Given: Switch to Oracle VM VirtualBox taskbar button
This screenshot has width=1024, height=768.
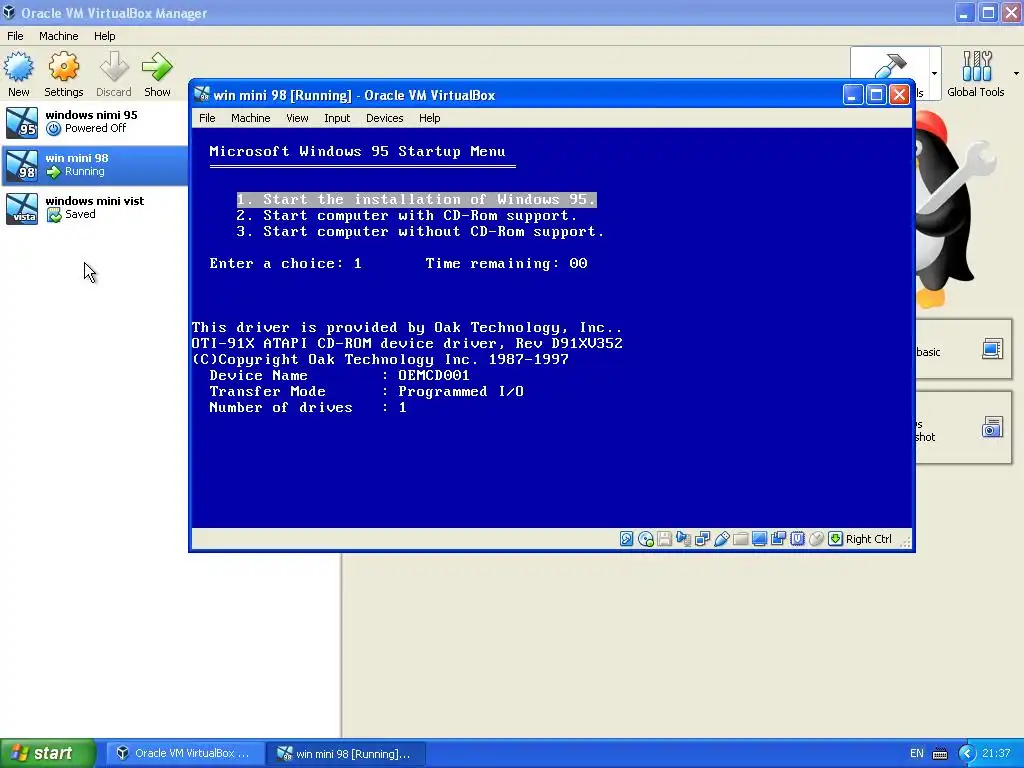Looking at the screenshot, I should [x=185, y=754].
